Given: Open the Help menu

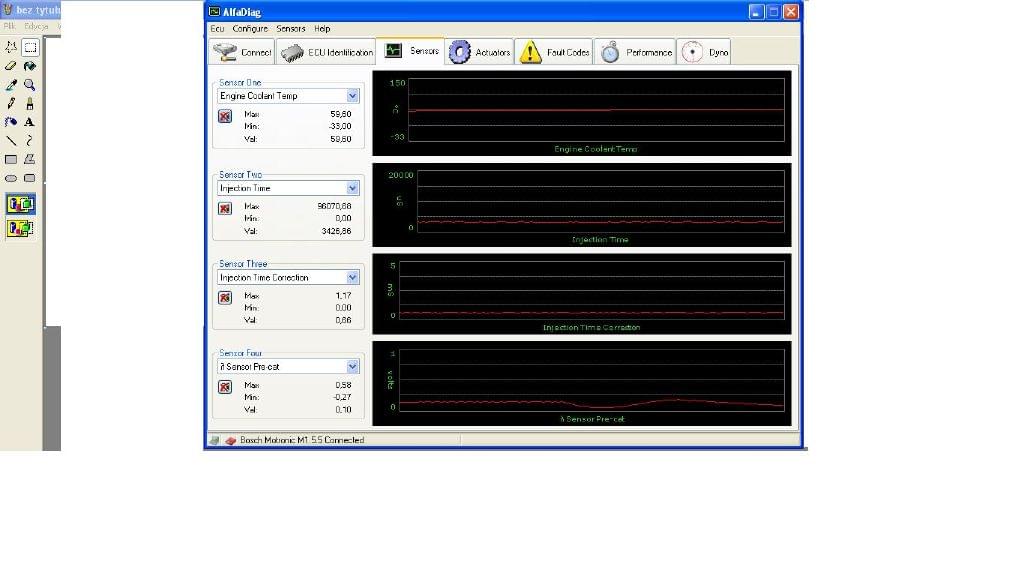Looking at the screenshot, I should (322, 29).
